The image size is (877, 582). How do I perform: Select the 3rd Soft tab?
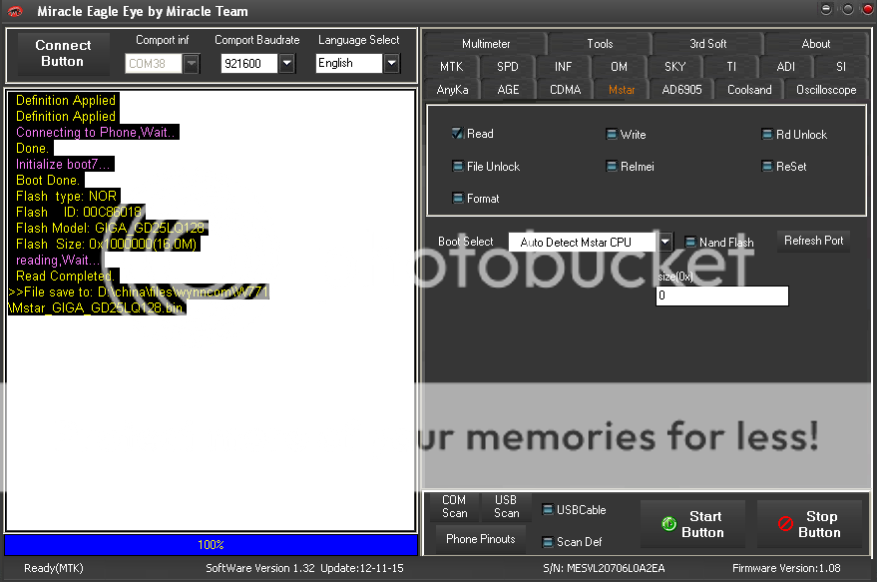click(708, 44)
